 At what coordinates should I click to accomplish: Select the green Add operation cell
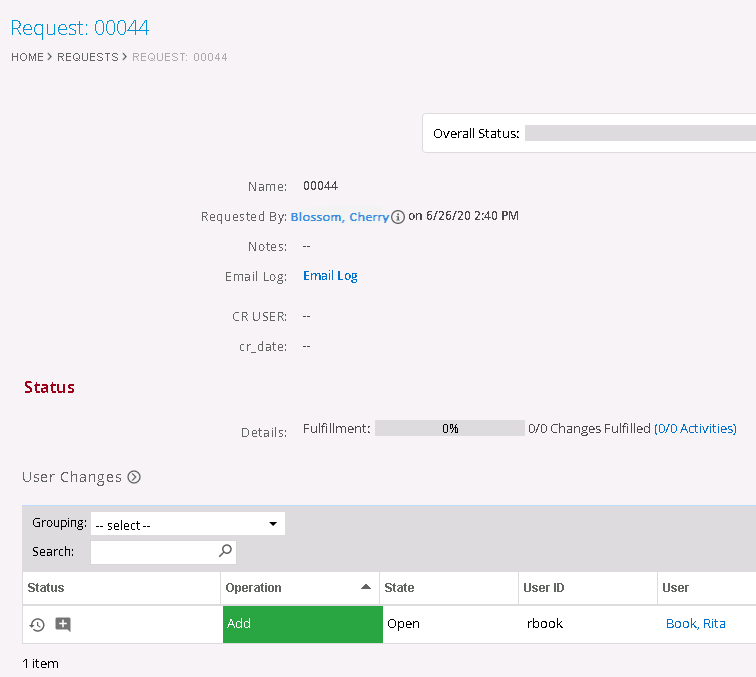click(x=301, y=624)
